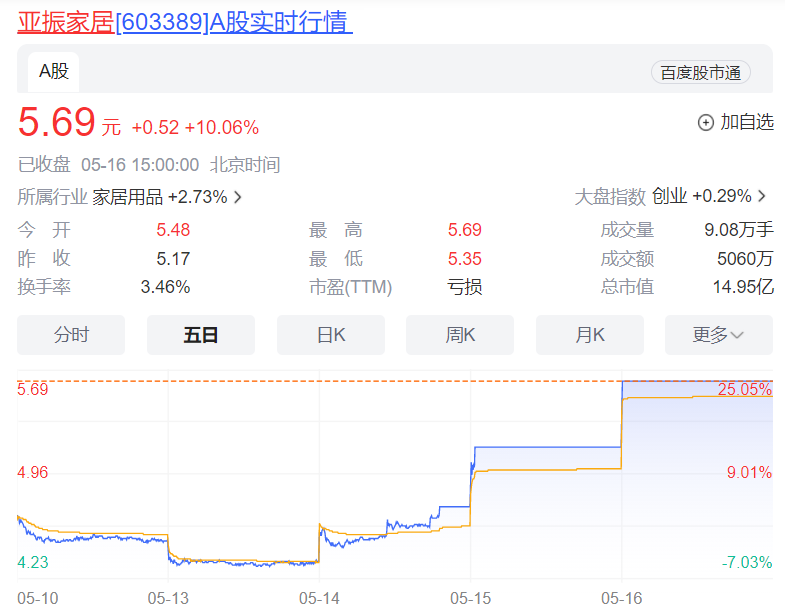
Task: Click the 05-14 date label on chart axis
Action: click(319, 598)
